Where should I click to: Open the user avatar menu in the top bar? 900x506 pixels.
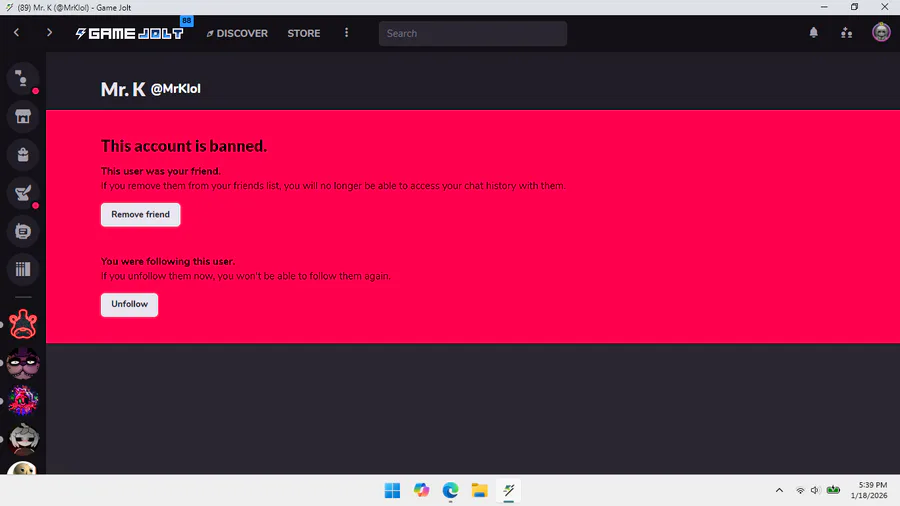tap(881, 32)
